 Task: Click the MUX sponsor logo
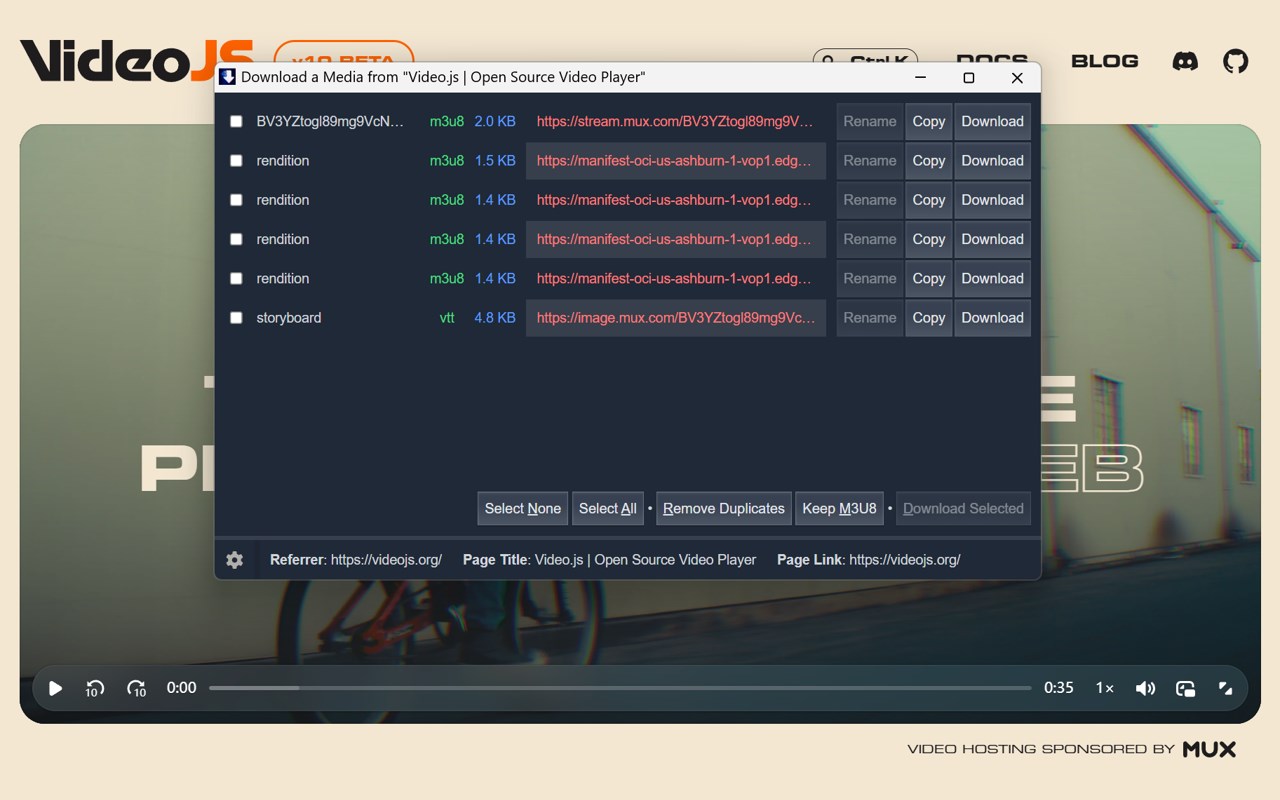(x=1209, y=749)
